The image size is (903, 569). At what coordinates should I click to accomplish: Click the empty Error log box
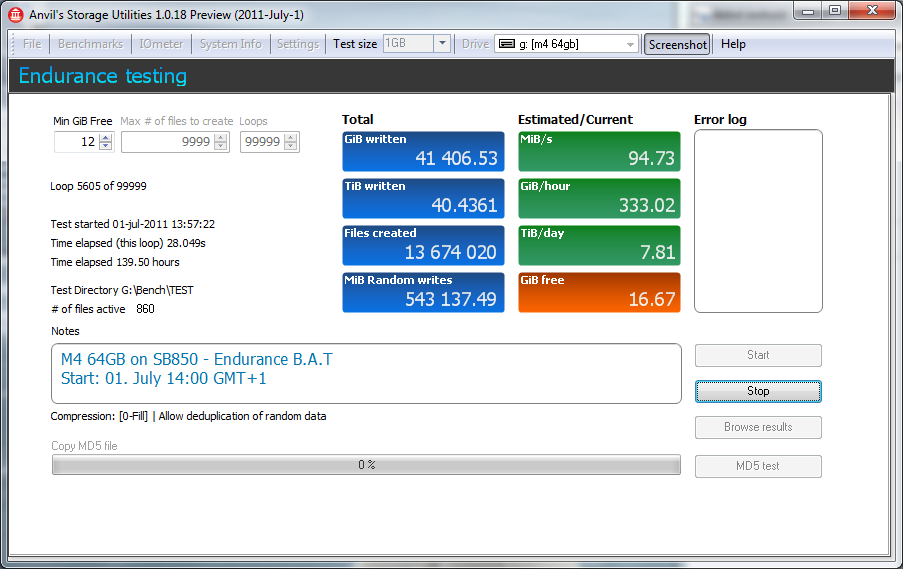click(x=758, y=221)
